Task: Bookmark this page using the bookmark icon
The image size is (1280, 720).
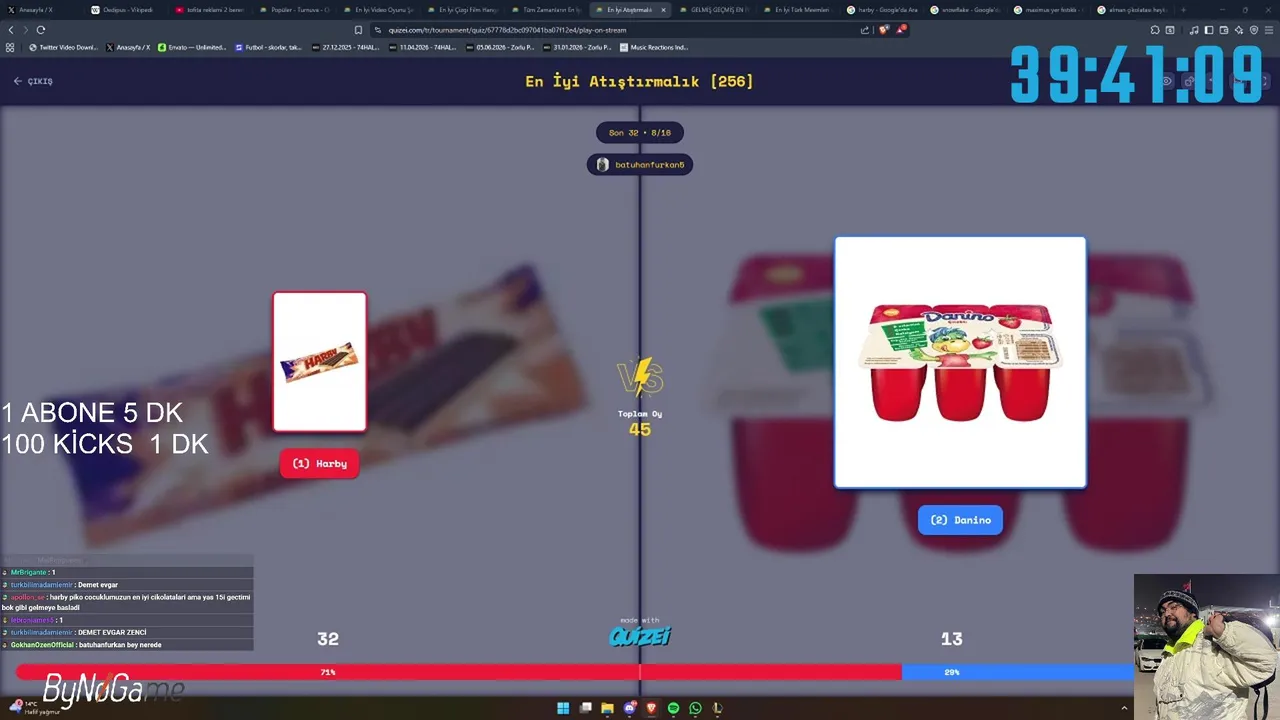Action: (x=358, y=30)
